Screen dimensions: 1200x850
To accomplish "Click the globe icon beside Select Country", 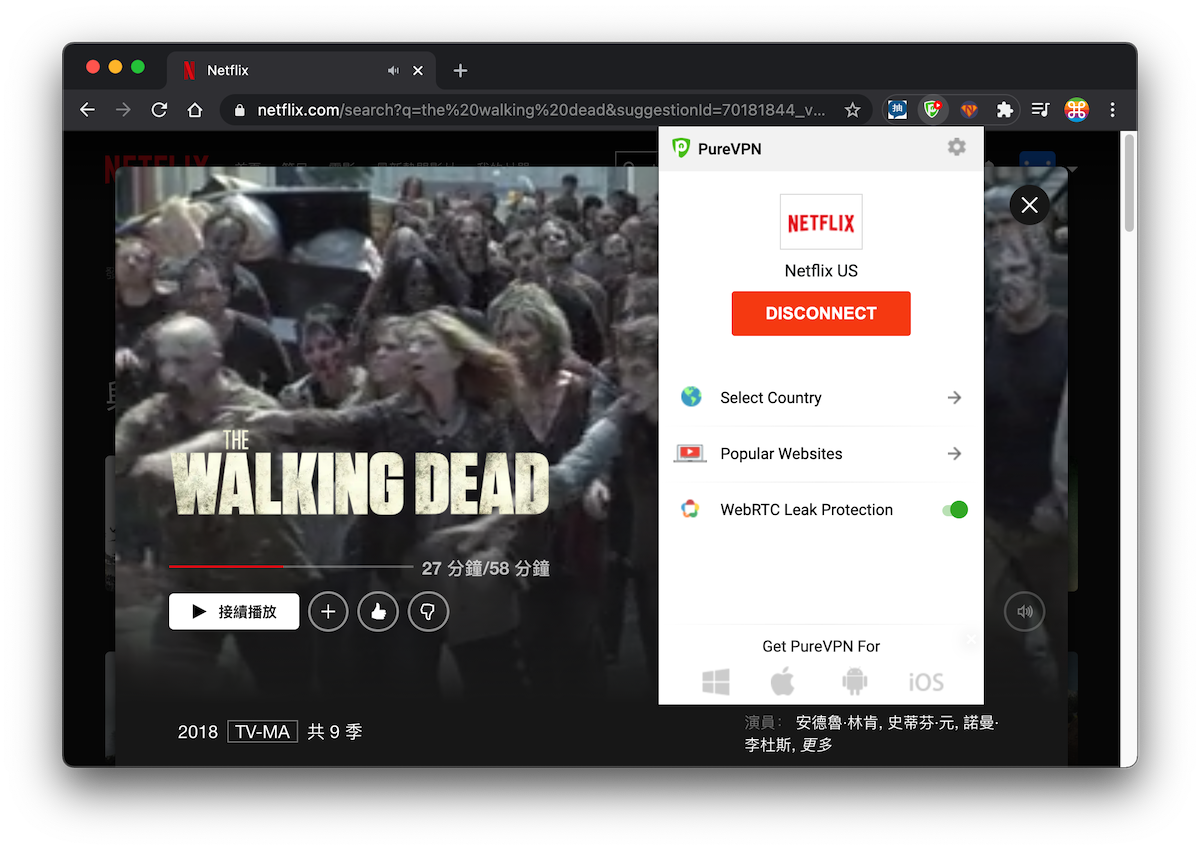I will coord(691,397).
